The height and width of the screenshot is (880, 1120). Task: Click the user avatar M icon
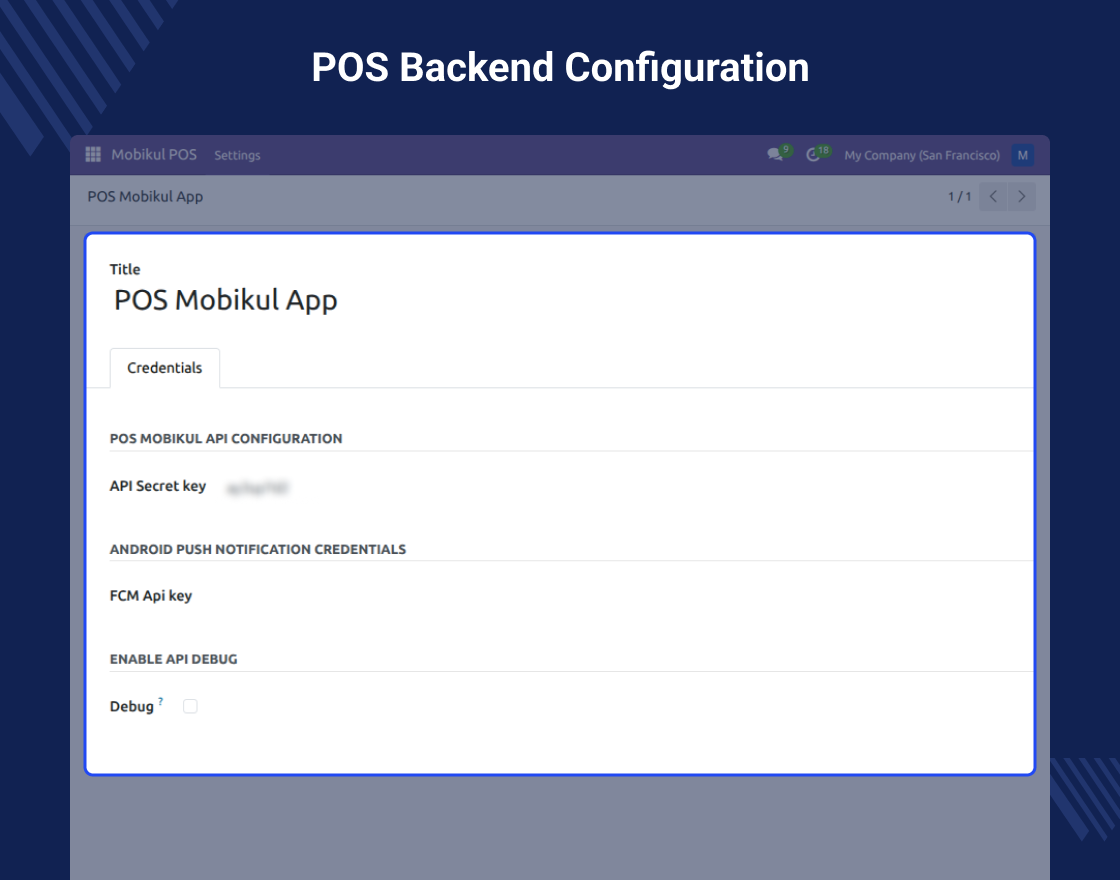tap(1022, 155)
